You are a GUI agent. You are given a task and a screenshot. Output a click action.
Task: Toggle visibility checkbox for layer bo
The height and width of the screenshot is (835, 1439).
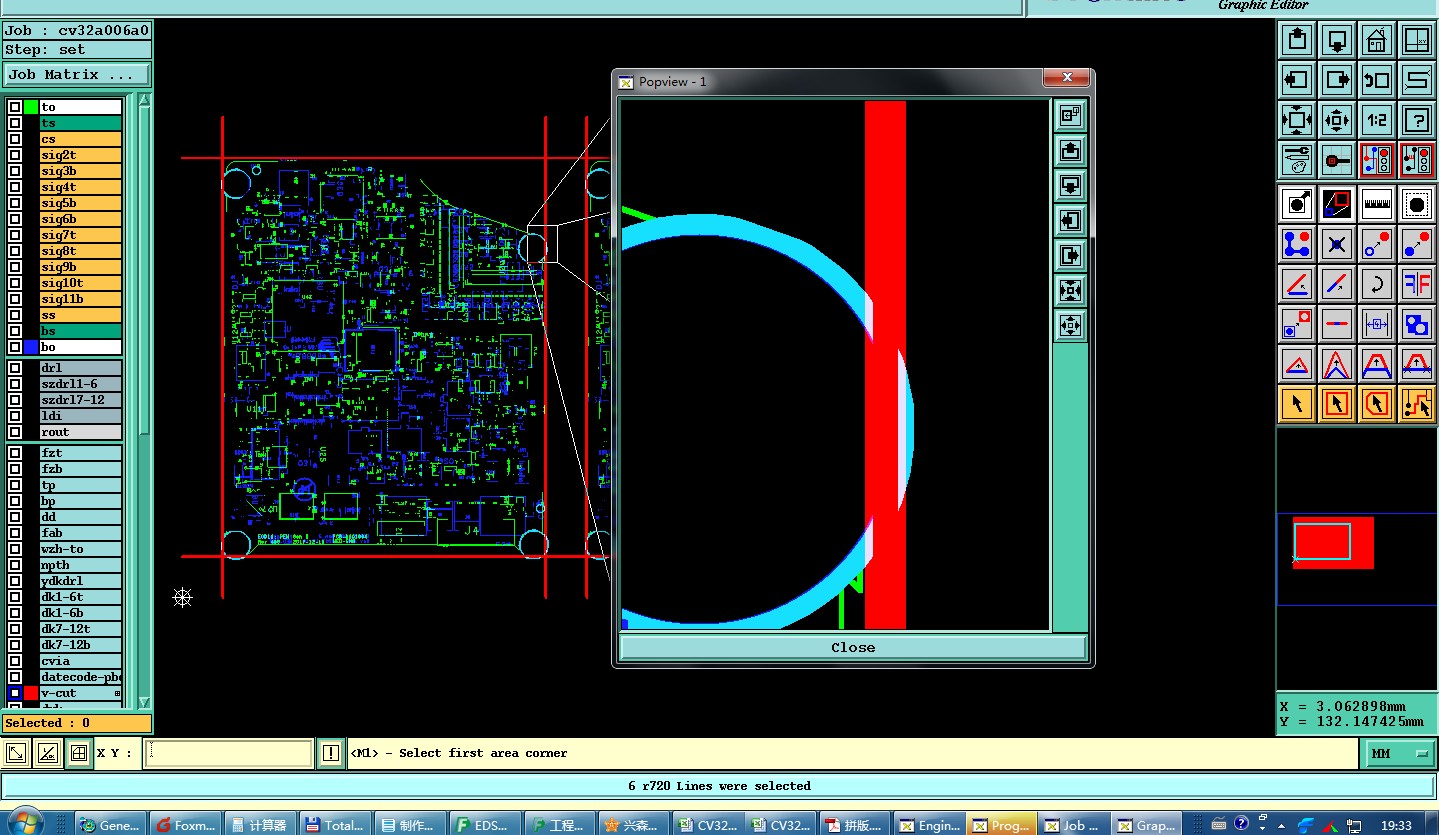tap(15, 347)
